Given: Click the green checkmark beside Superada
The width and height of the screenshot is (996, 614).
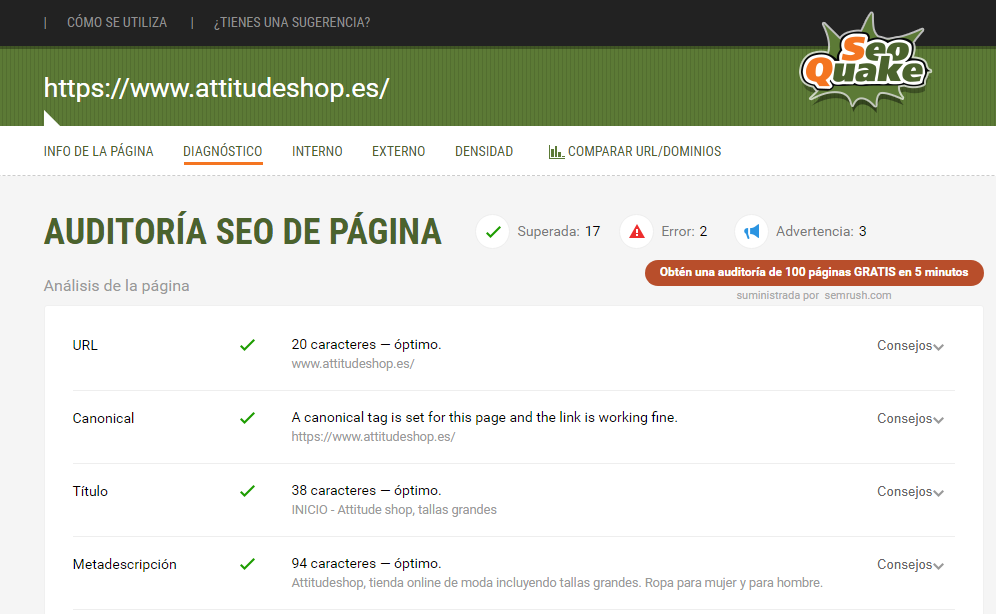Looking at the screenshot, I should pos(493,232).
